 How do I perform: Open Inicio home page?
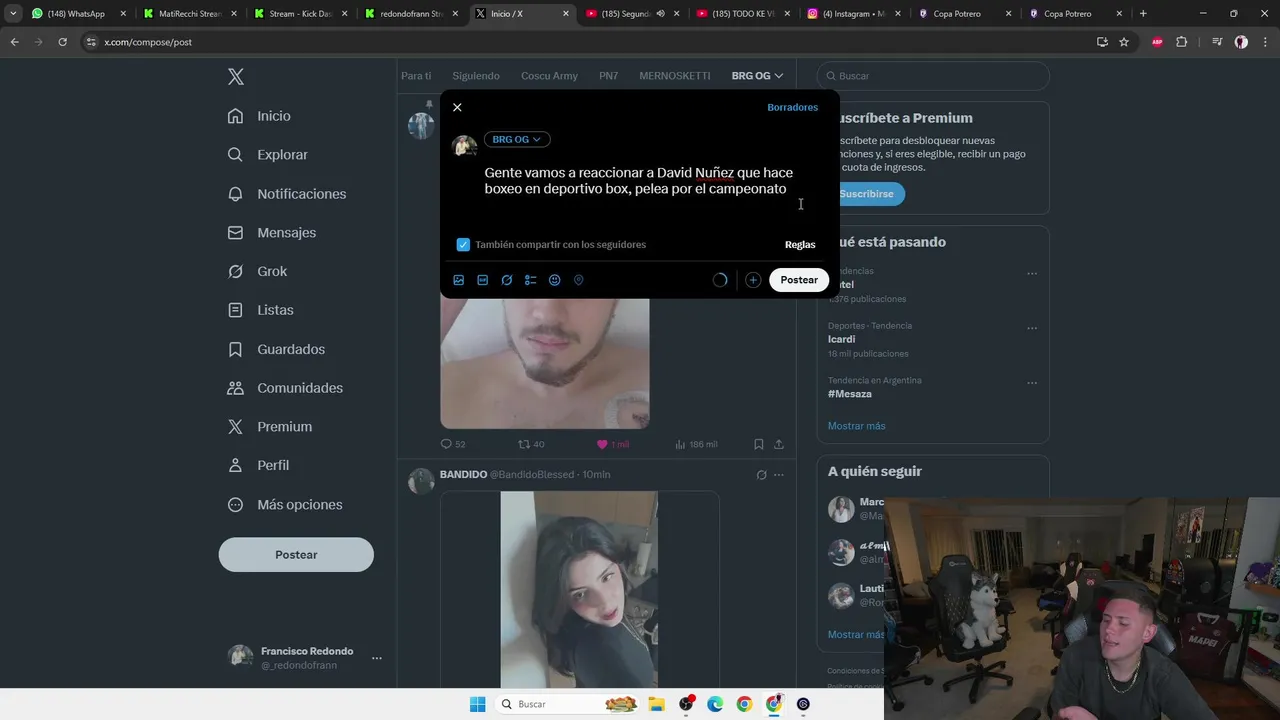click(x=259, y=116)
